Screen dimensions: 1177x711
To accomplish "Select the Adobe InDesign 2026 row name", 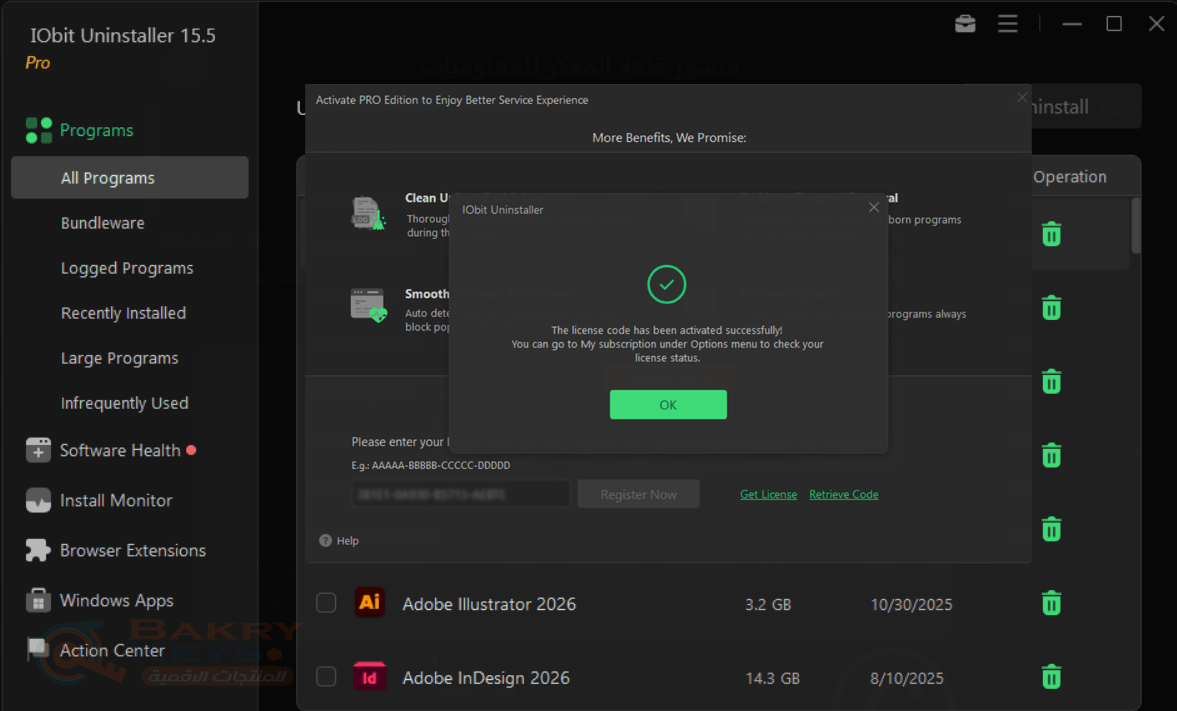I will pyautogui.click(x=486, y=677).
